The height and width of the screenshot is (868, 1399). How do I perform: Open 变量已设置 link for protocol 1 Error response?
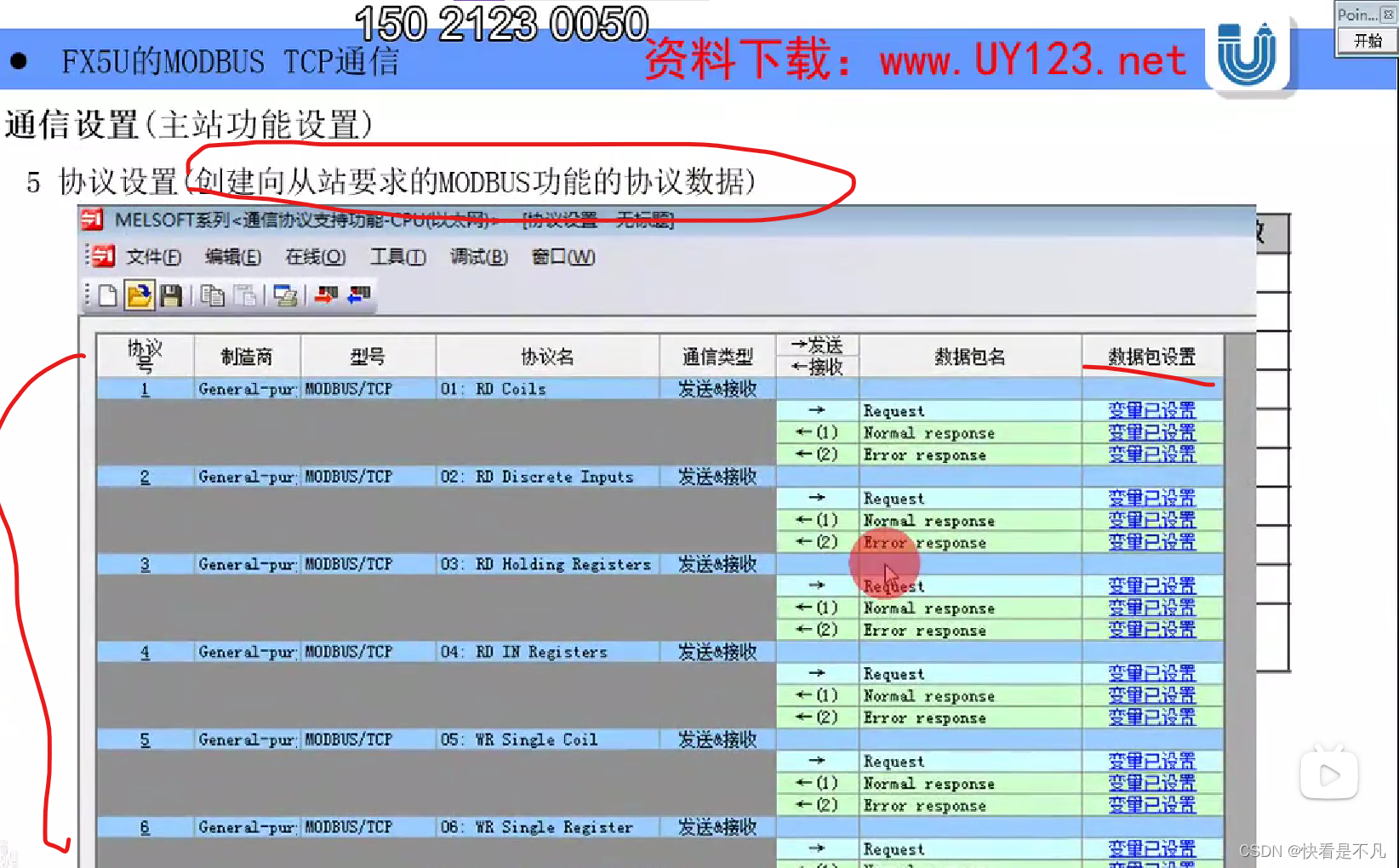point(1152,454)
